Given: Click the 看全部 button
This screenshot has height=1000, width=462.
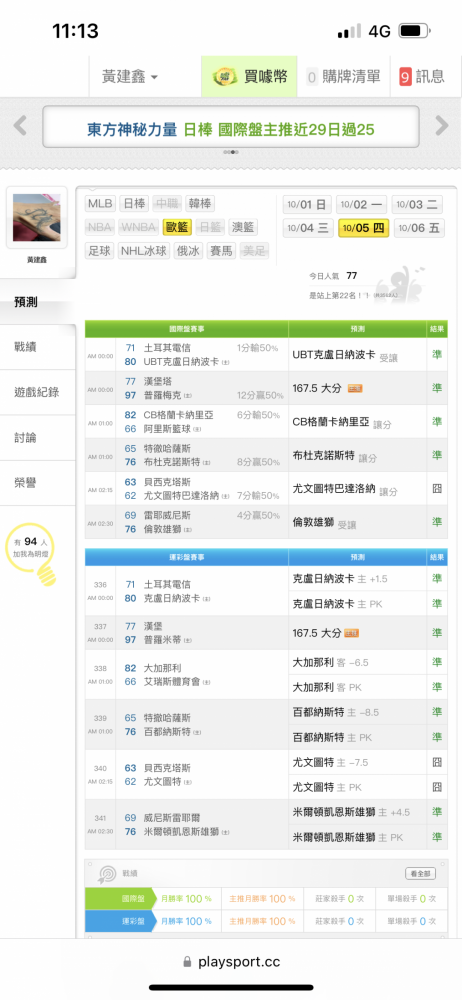Looking at the screenshot, I should pyautogui.click(x=421, y=874).
